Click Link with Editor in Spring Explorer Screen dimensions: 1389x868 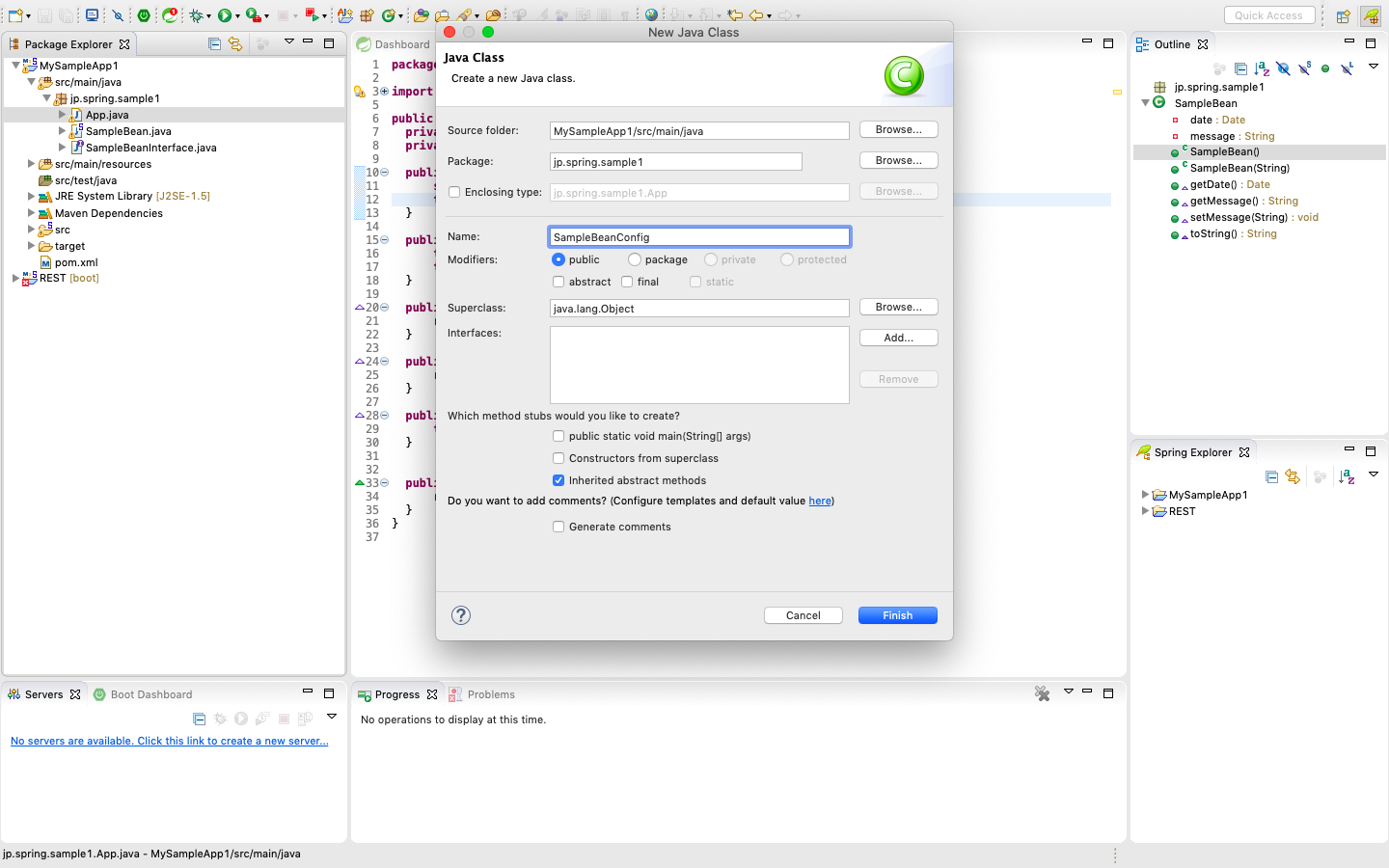coord(1293,476)
